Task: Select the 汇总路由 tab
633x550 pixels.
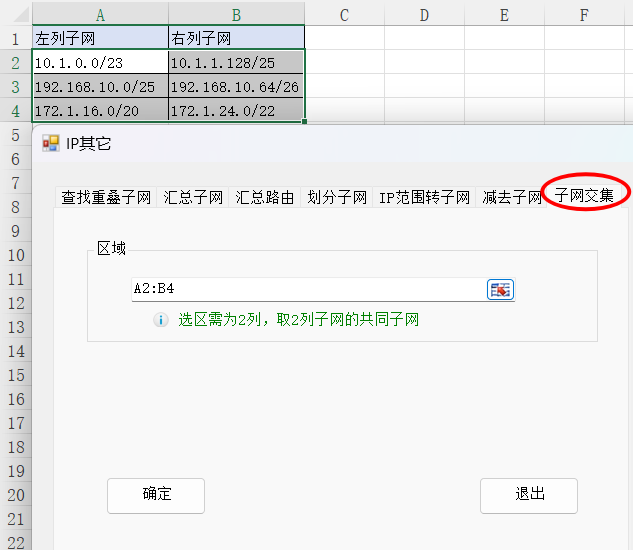Action: (x=265, y=197)
